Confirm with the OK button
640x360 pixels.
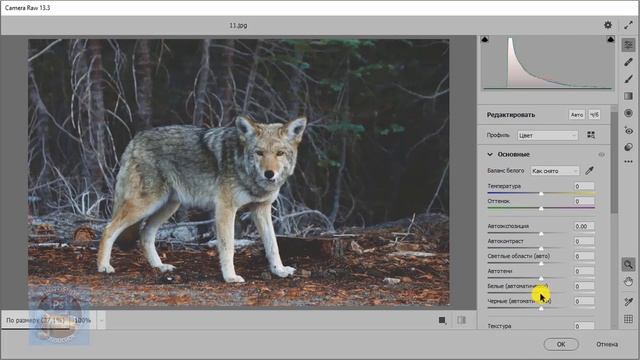coord(561,344)
